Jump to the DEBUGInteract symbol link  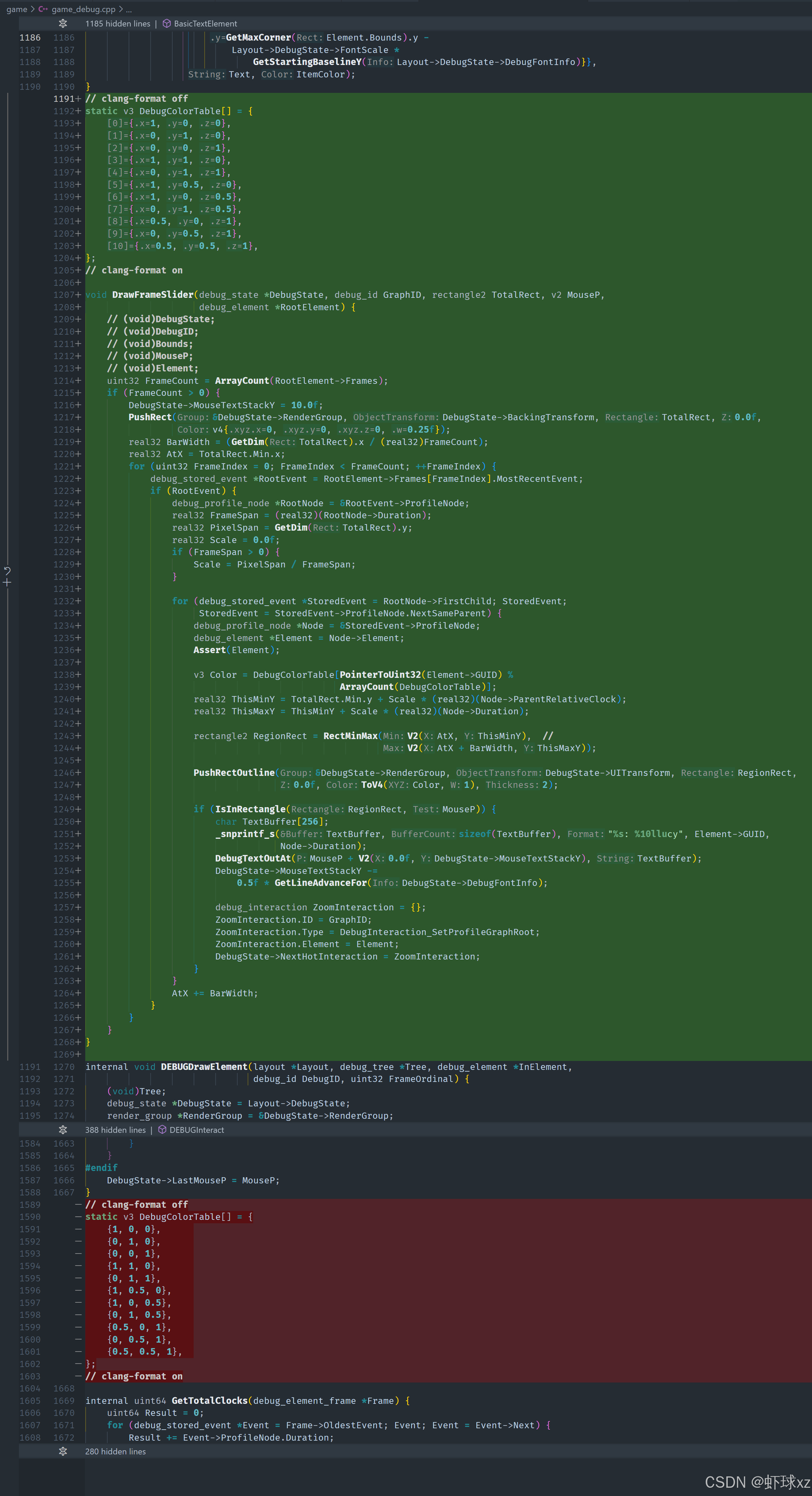pos(196,1129)
